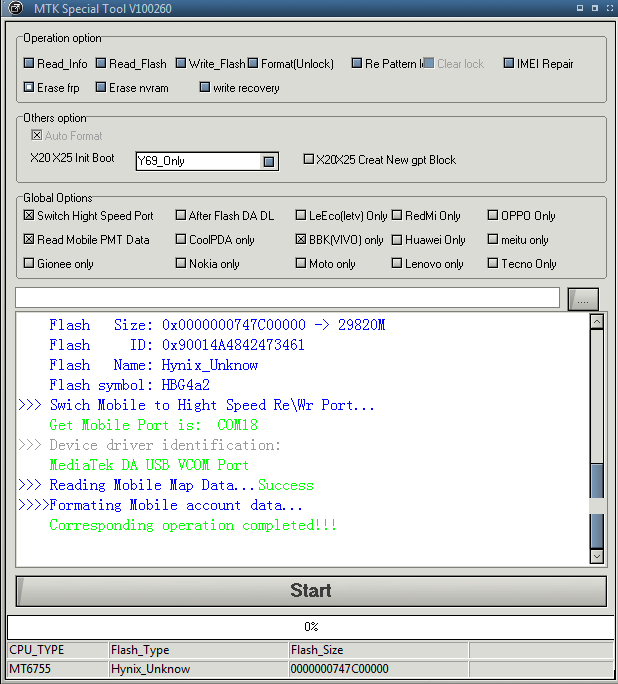Screen dimensions: 618x684
Task: Click the 0000000747C00000 flash size cell
Action: (x=379, y=669)
